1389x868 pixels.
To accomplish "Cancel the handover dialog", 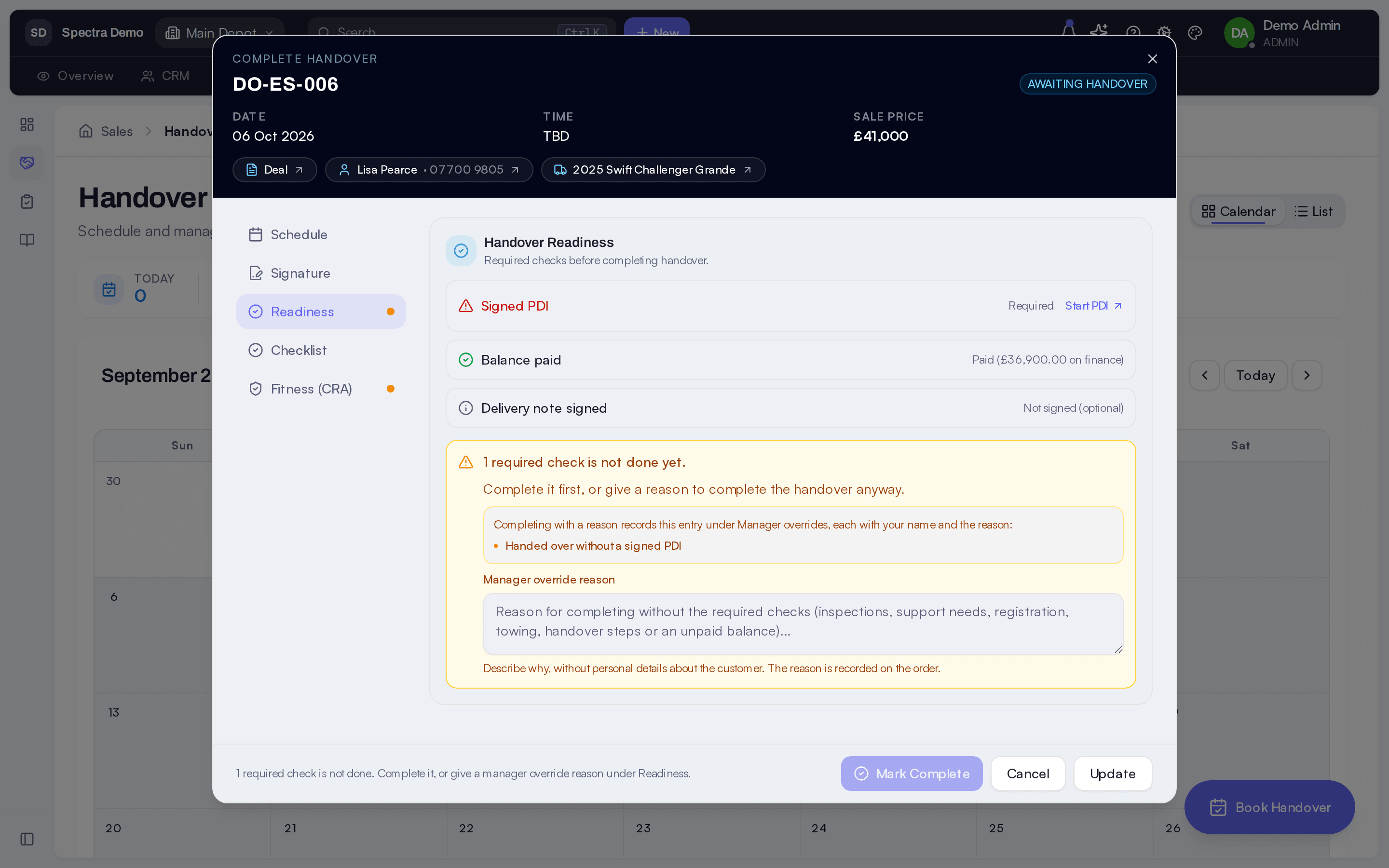I will click(x=1027, y=773).
